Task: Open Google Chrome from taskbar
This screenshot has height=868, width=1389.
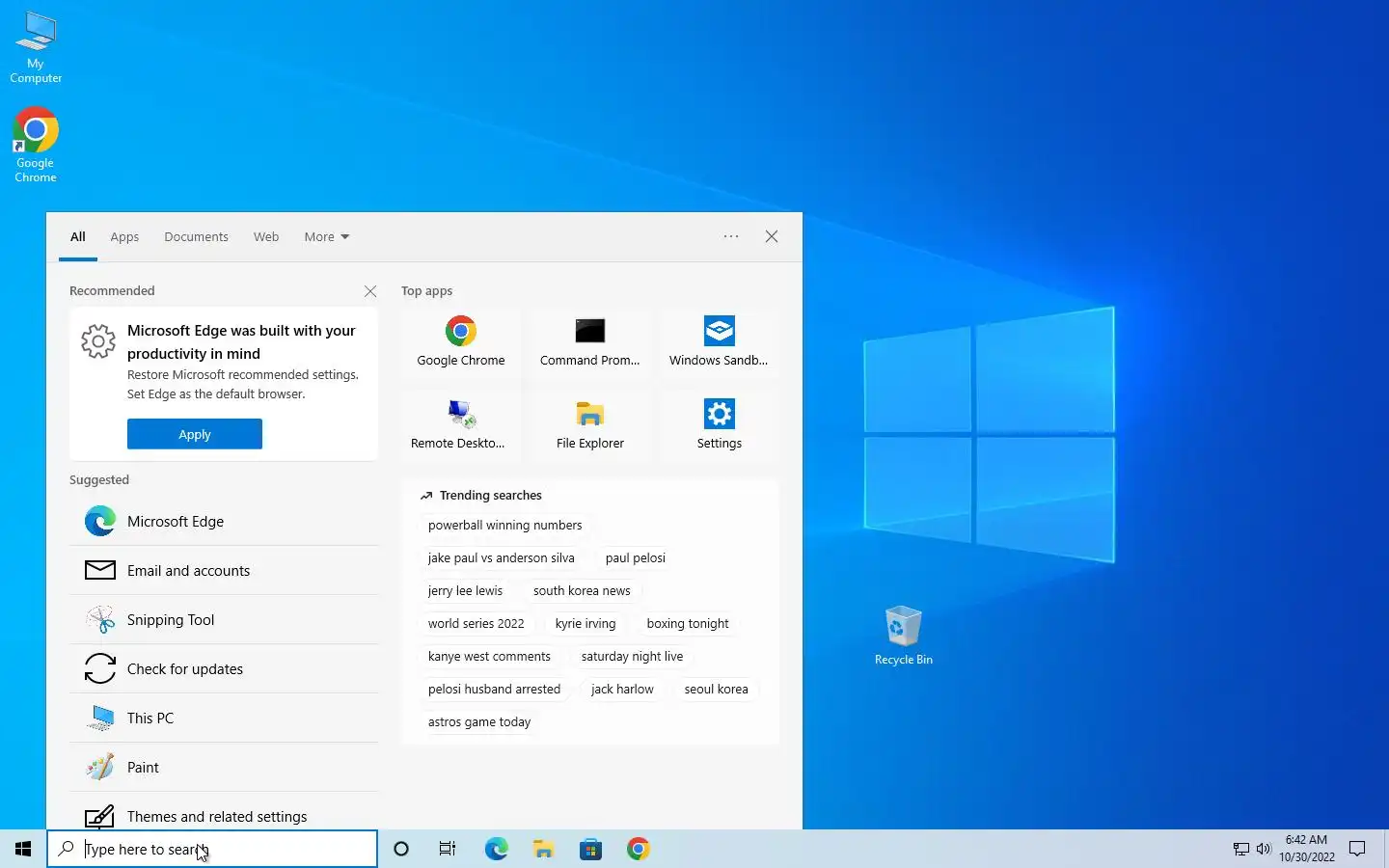Action: coord(638,849)
